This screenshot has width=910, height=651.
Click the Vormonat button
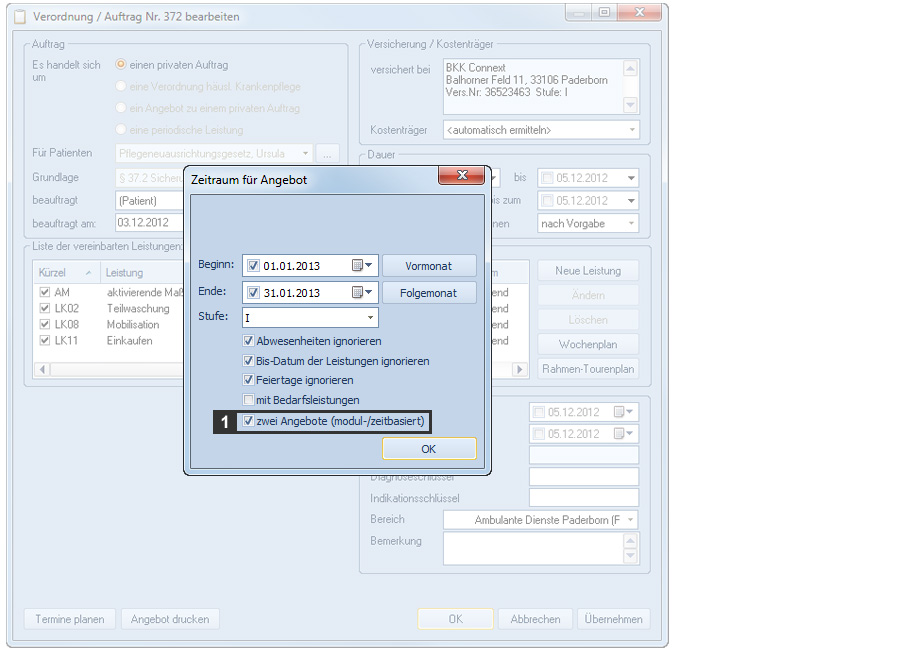[429, 266]
